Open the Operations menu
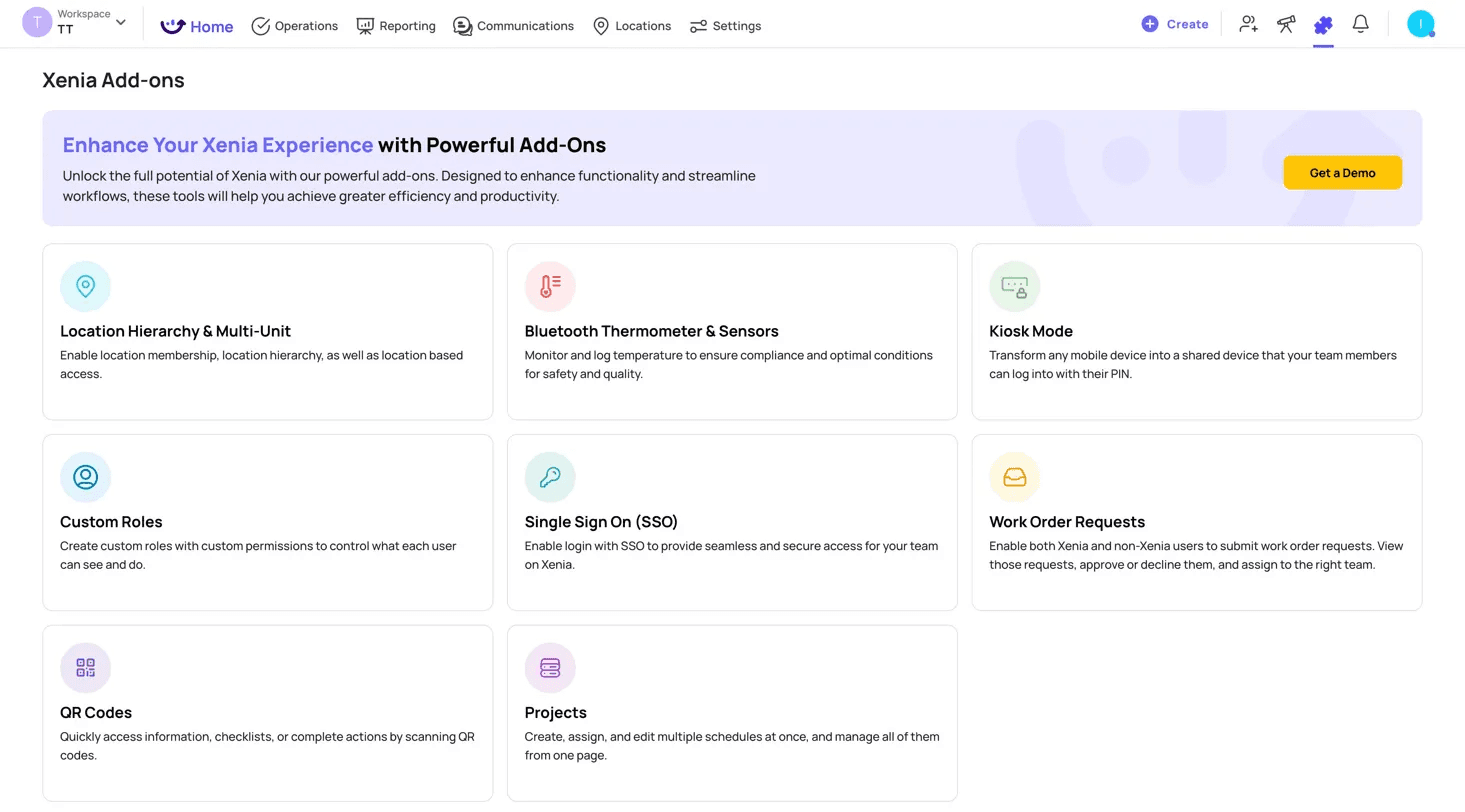Image resolution: width=1465 pixels, height=812 pixels. pos(294,26)
